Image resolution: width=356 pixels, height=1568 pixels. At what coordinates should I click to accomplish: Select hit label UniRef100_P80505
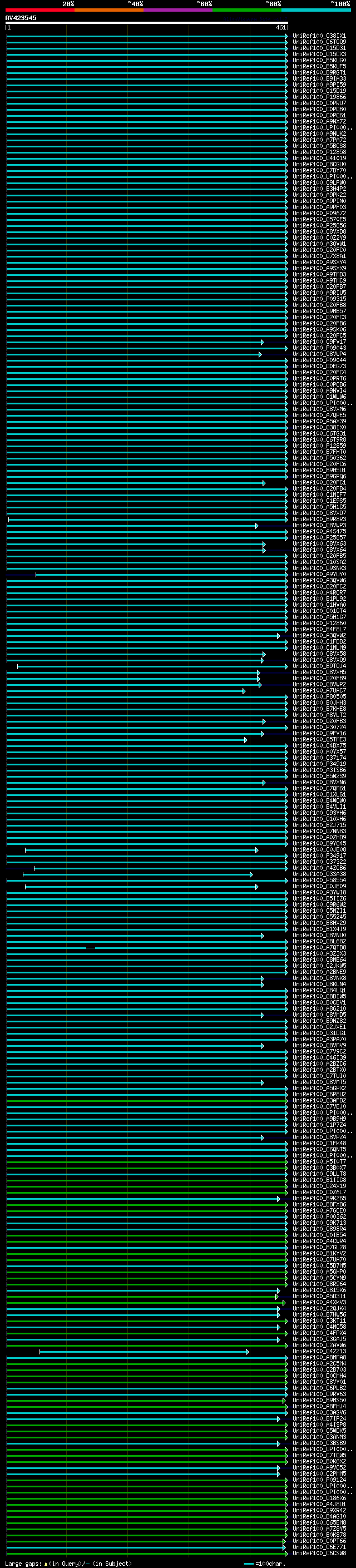coord(319,697)
